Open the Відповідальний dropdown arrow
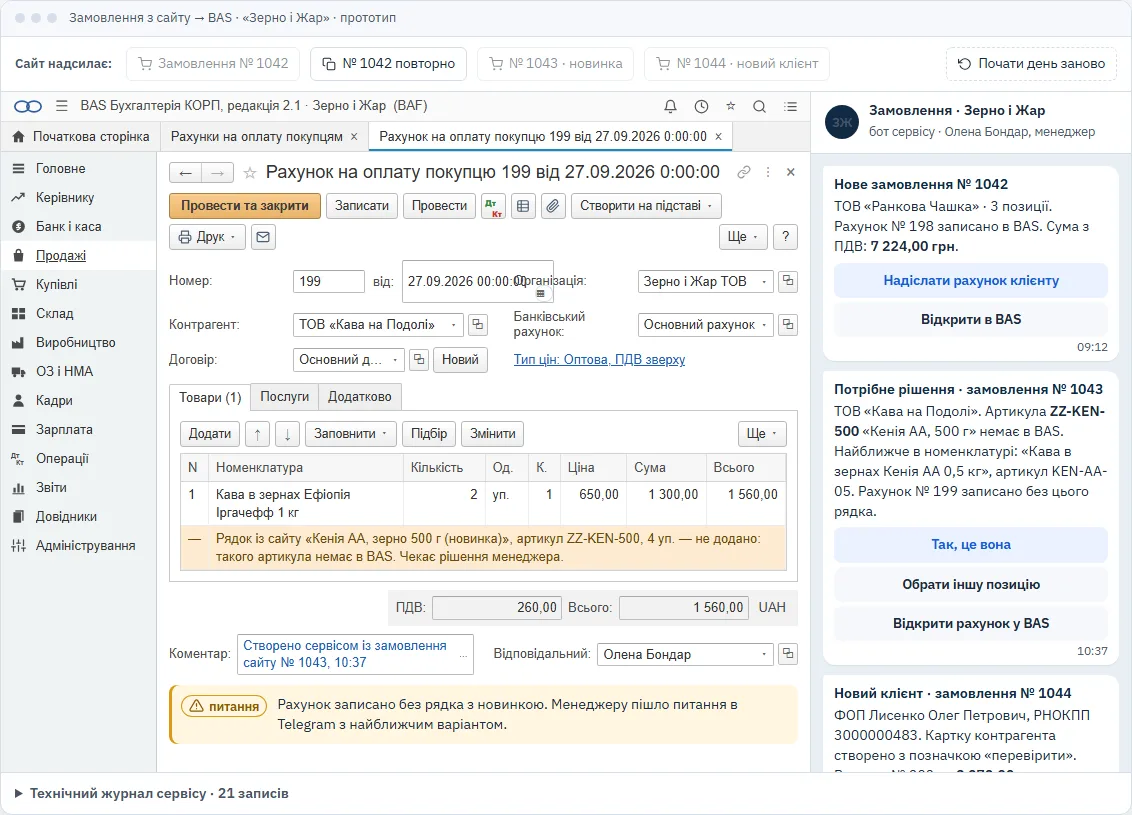 [x=764, y=655]
